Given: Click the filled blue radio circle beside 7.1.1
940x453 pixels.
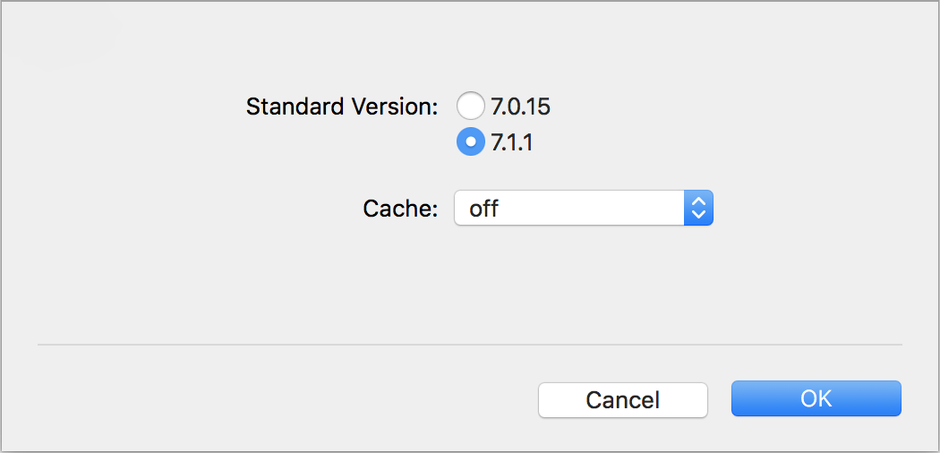Looking at the screenshot, I should tap(471, 143).
